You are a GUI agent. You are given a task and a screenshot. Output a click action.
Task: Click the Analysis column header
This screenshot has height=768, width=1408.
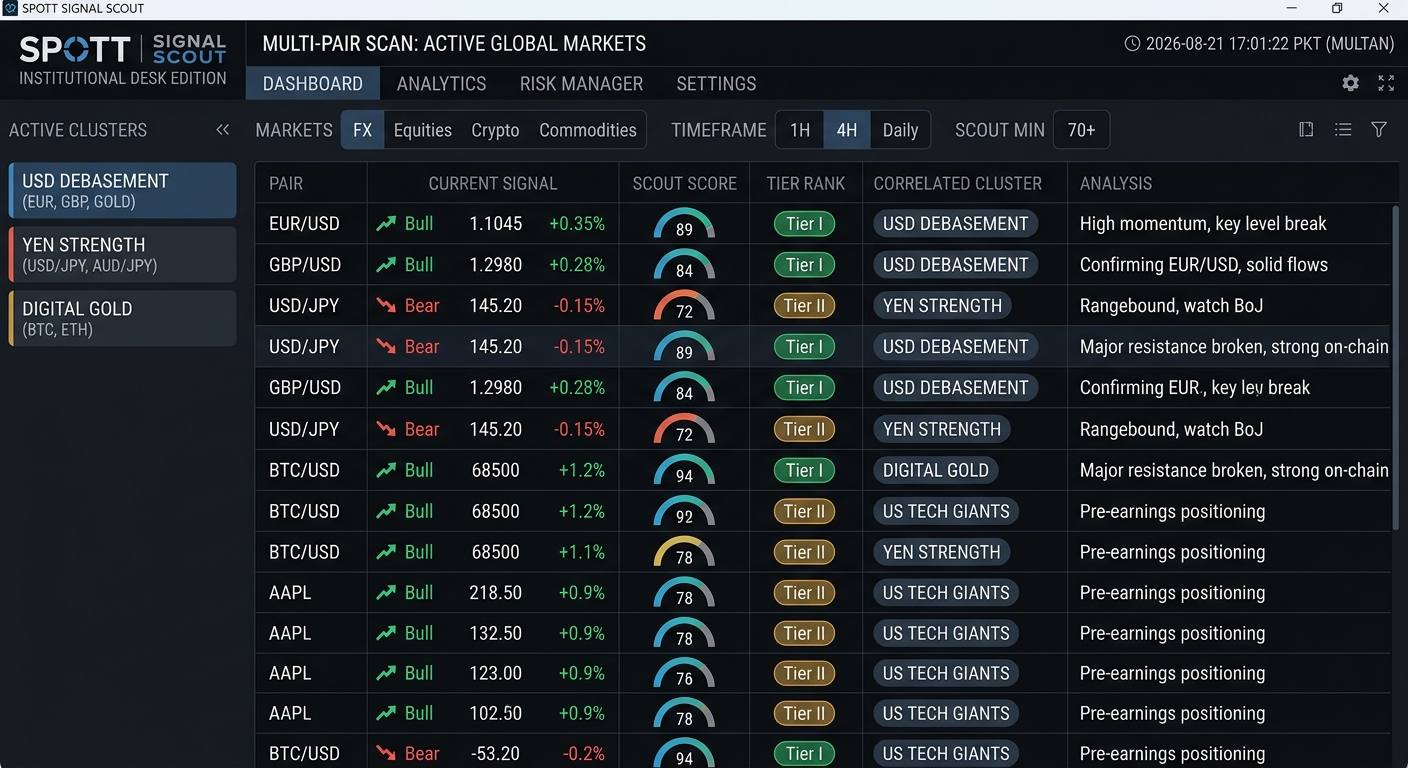(x=1116, y=183)
